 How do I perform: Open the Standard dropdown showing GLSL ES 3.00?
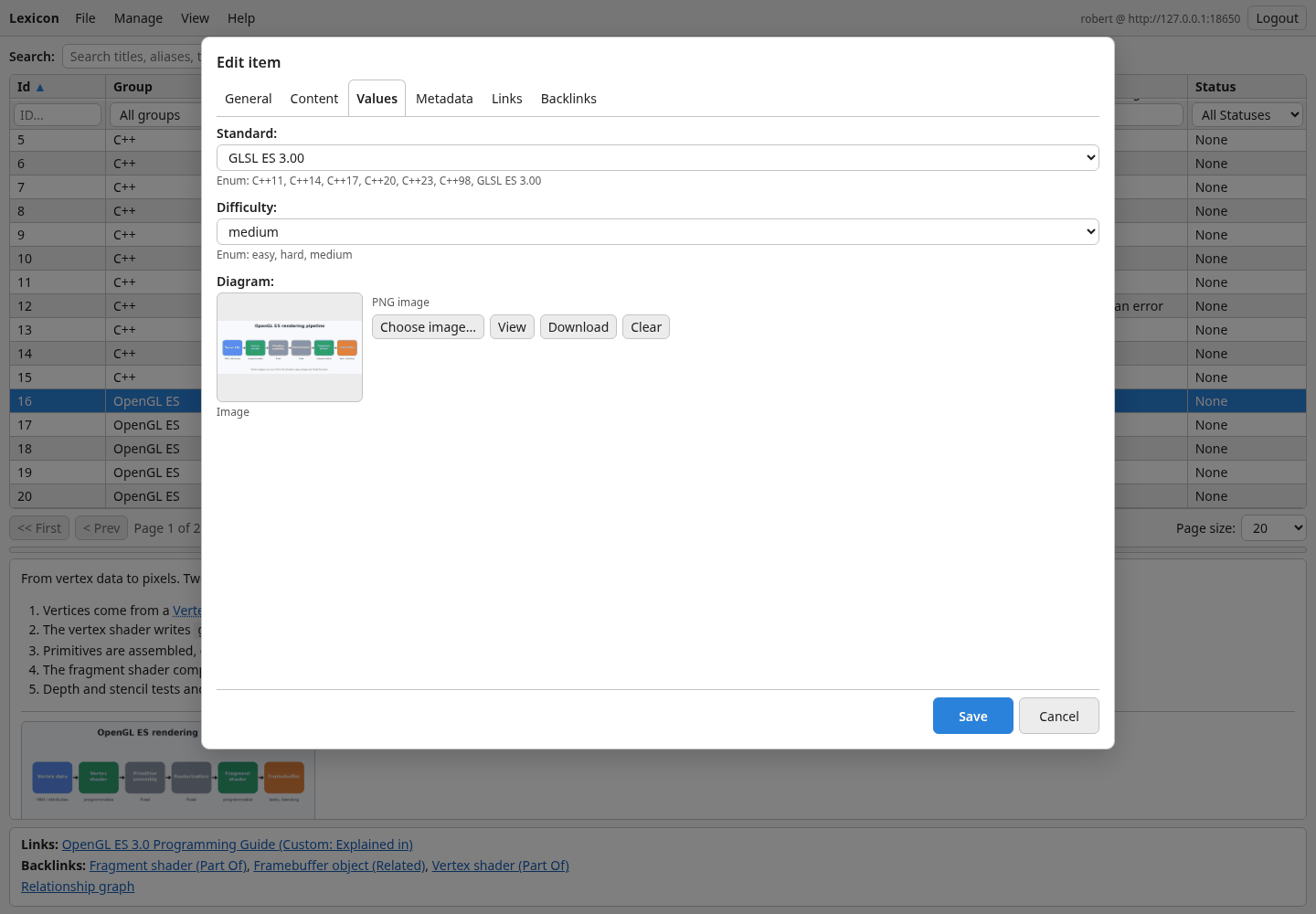657,158
